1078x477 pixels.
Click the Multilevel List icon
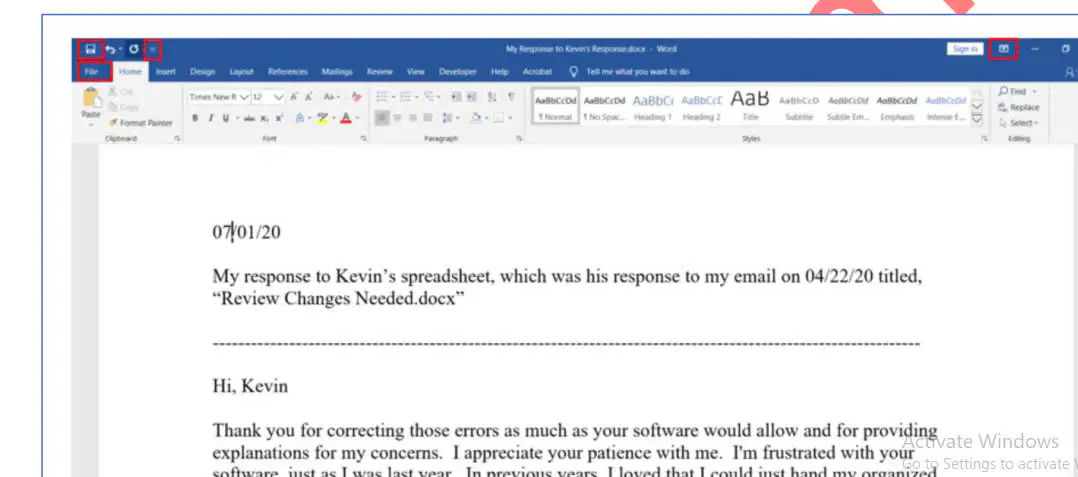click(x=430, y=98)
